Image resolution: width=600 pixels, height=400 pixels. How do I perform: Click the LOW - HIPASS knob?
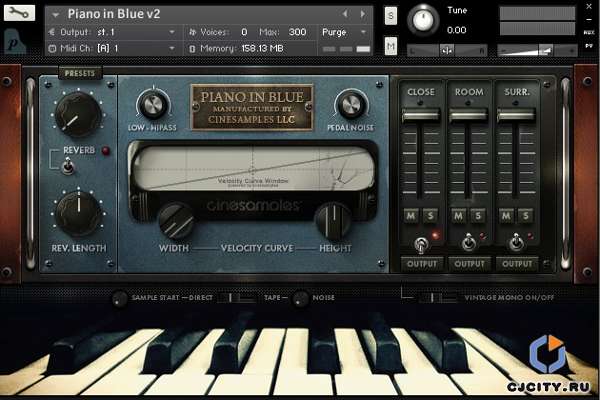[153, 104]
